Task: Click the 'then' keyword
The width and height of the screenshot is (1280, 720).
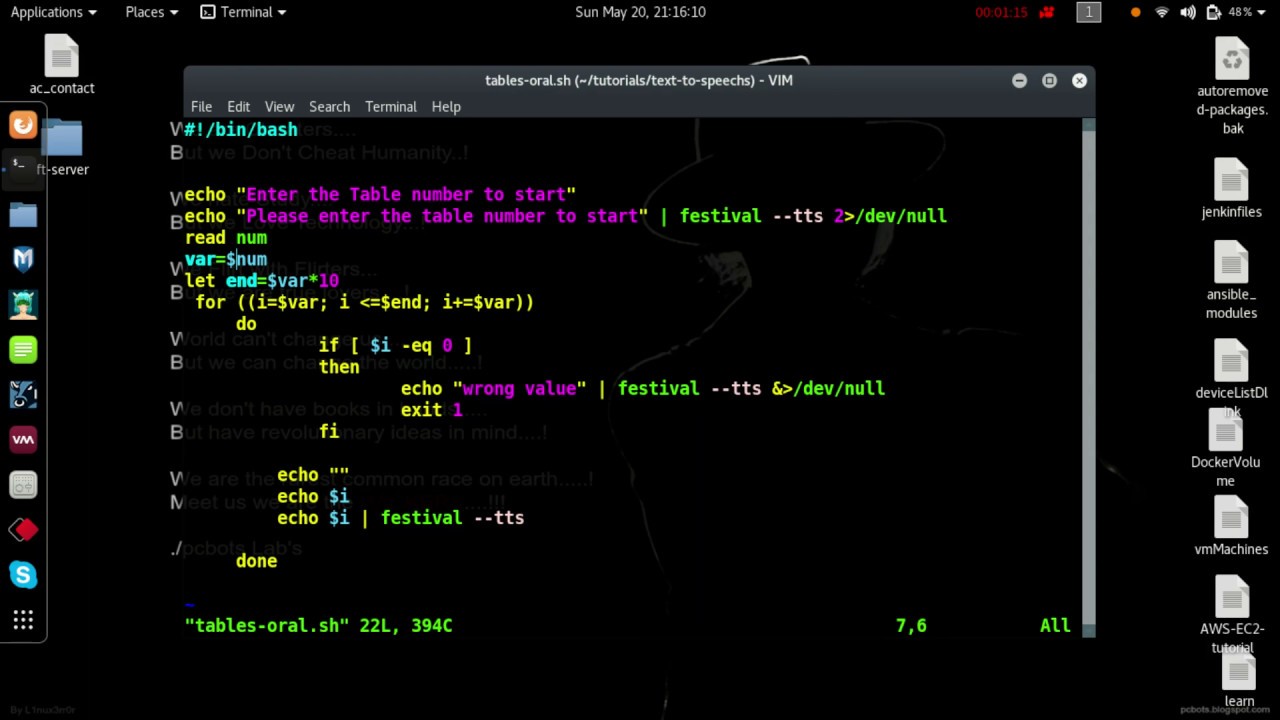Action: 339,367
